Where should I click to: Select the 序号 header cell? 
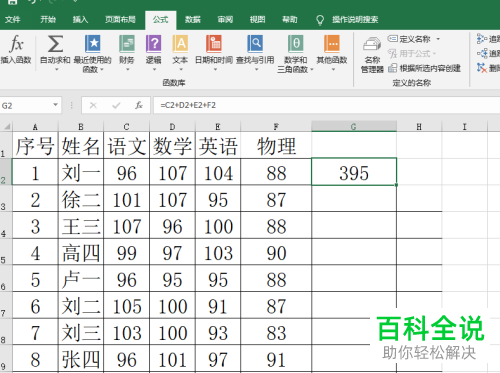[x=35, y=145]
